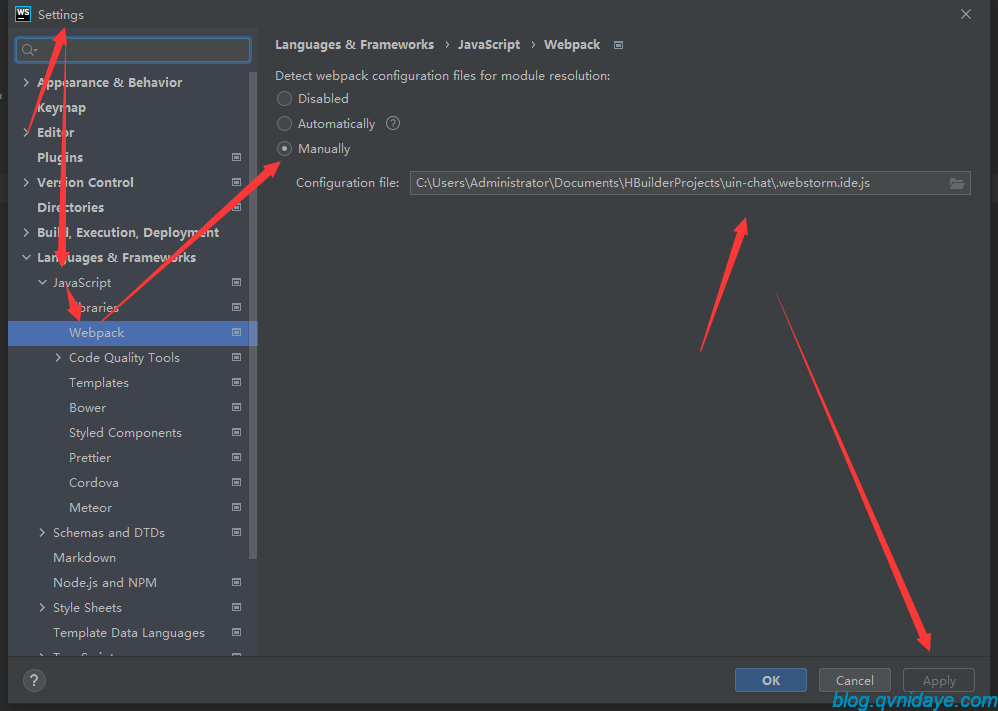This screenshot has height=711, width=998.
Task: Click the Apply button
Action: point(939,680)
